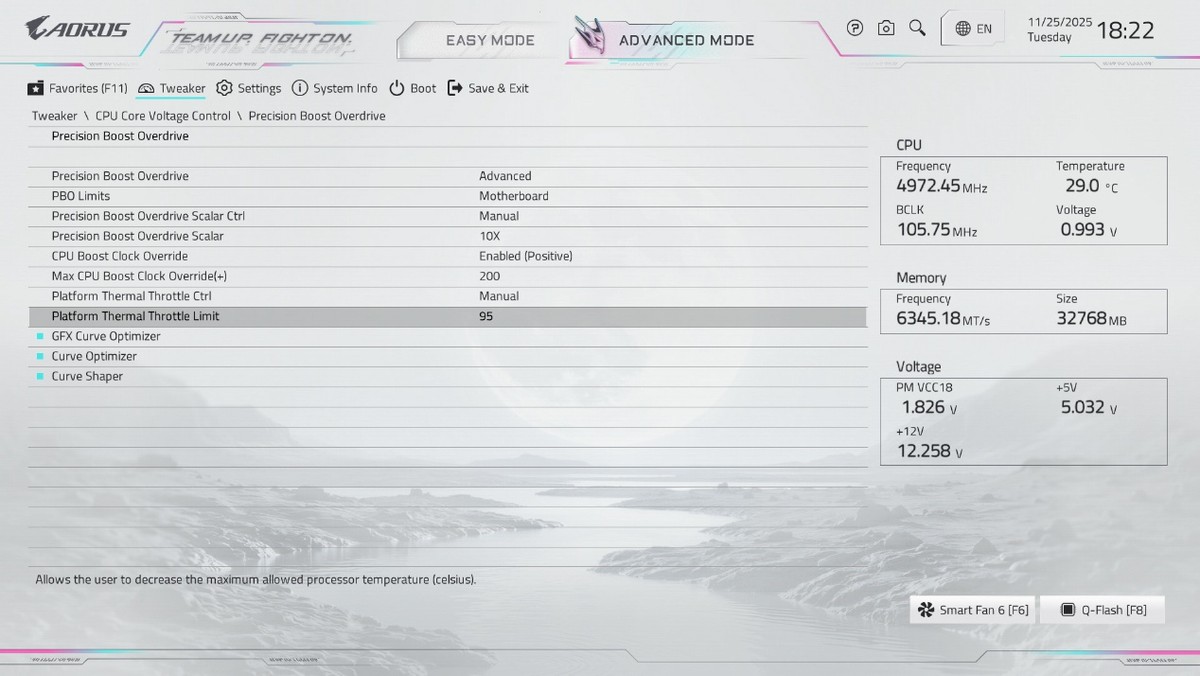Open the help icon in top bar
The width and height of the screenshot is (1200, 676).
coord(855,28)
